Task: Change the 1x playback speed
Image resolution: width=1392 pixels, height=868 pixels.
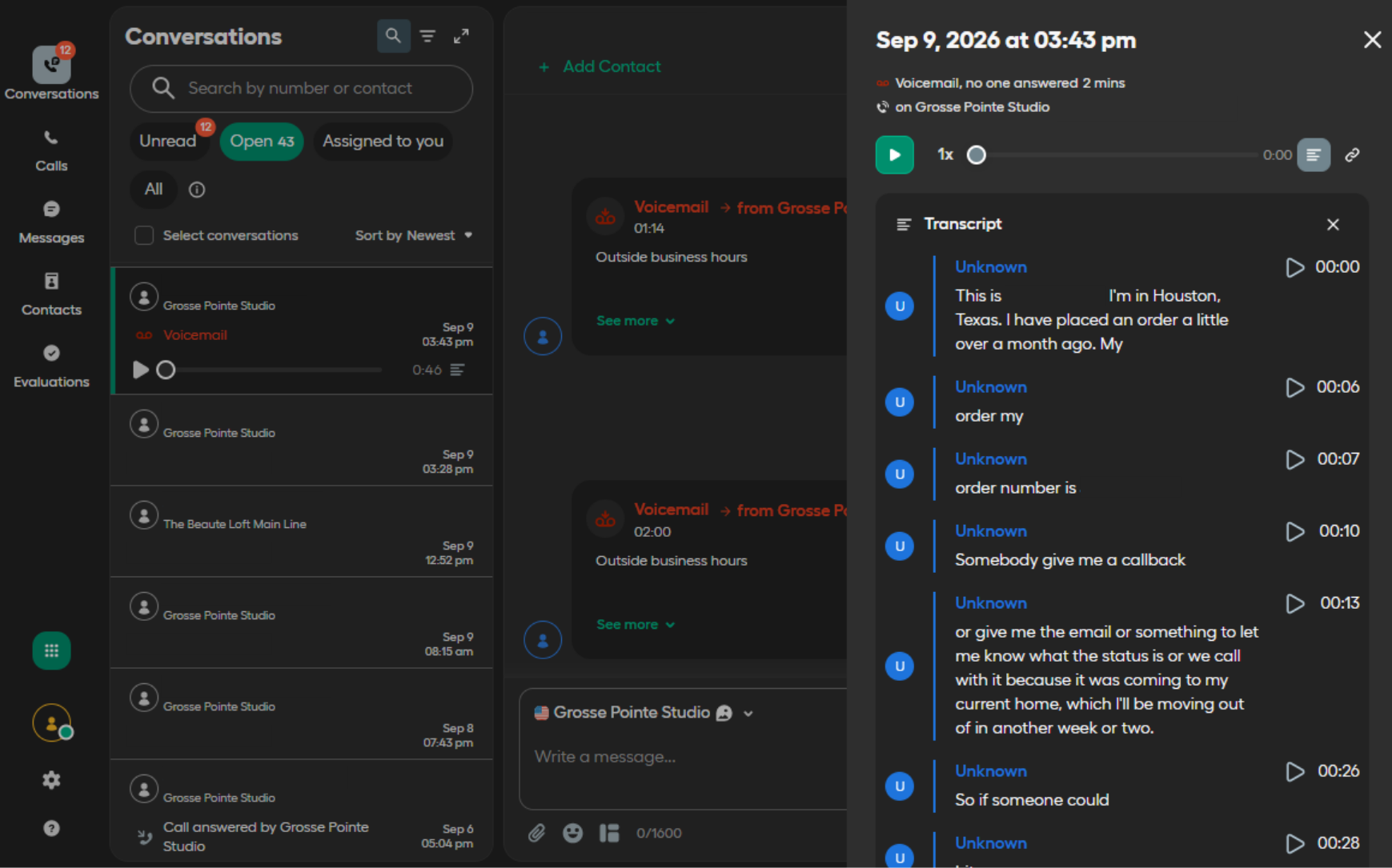Action: click(x=945, y=155)
